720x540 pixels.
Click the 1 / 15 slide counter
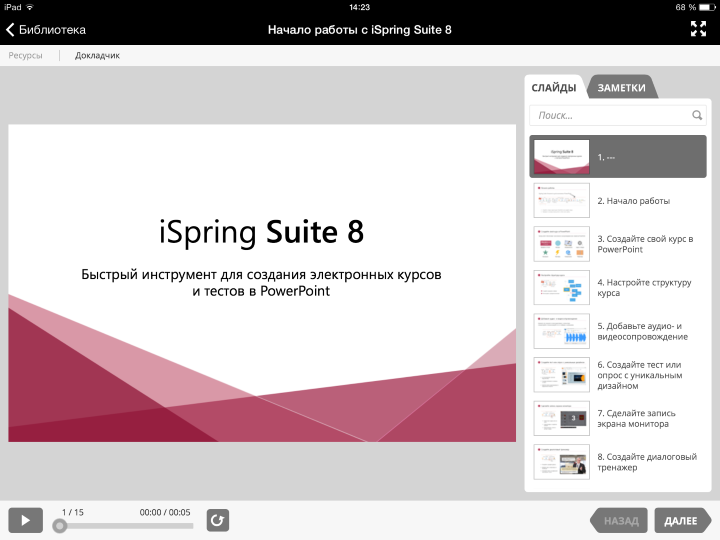click(73, 512)
